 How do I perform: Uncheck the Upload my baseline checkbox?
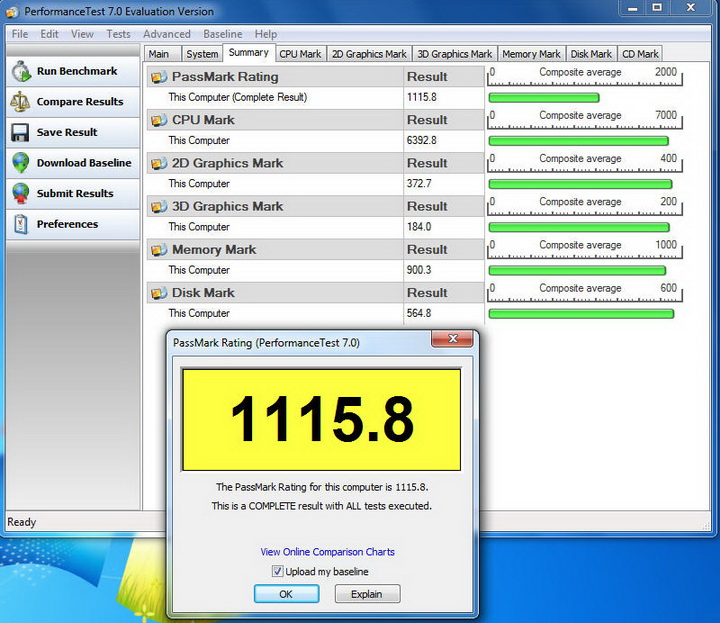277,571
